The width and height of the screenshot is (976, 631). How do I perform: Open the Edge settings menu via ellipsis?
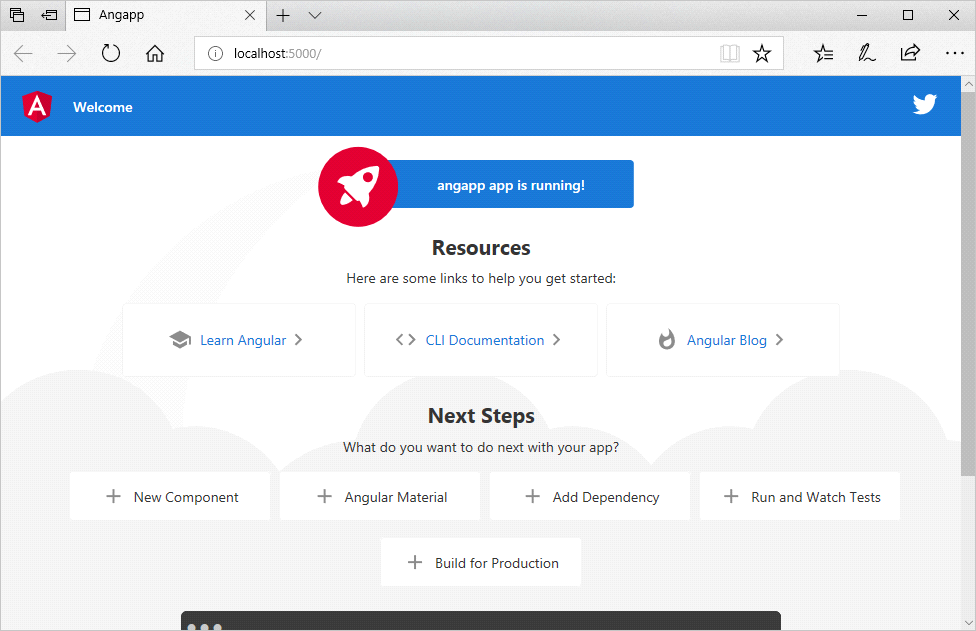coord(955,53)
